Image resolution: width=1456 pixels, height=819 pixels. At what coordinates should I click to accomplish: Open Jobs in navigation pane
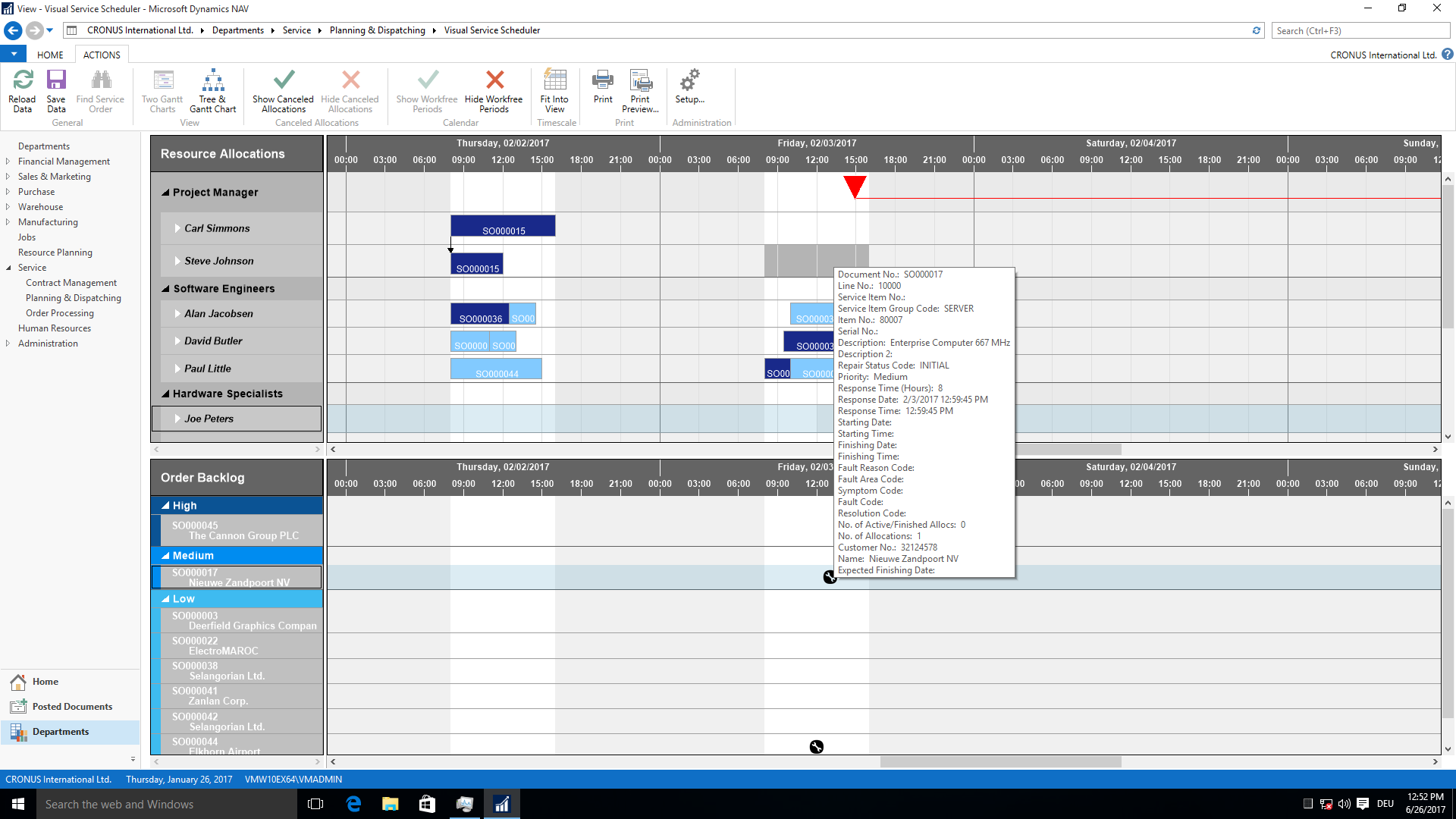[27, 237]
